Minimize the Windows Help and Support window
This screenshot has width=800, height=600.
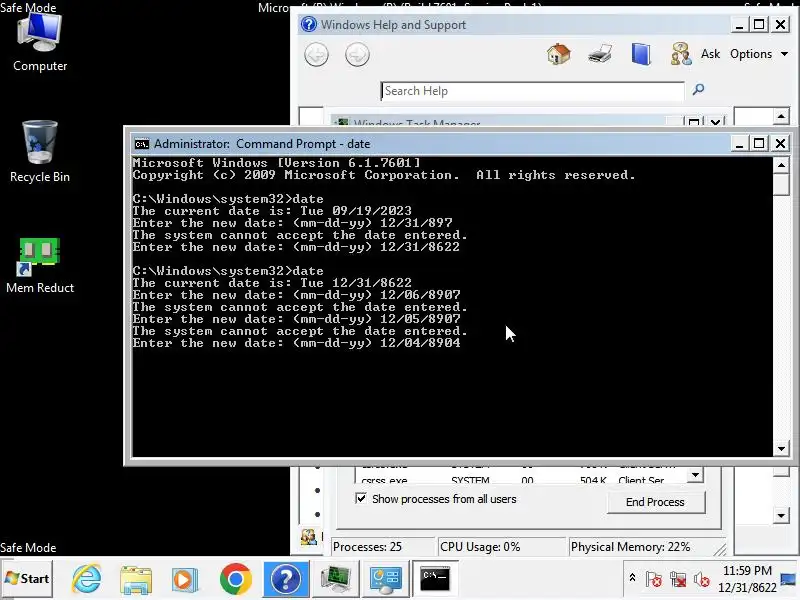point(739,24)
